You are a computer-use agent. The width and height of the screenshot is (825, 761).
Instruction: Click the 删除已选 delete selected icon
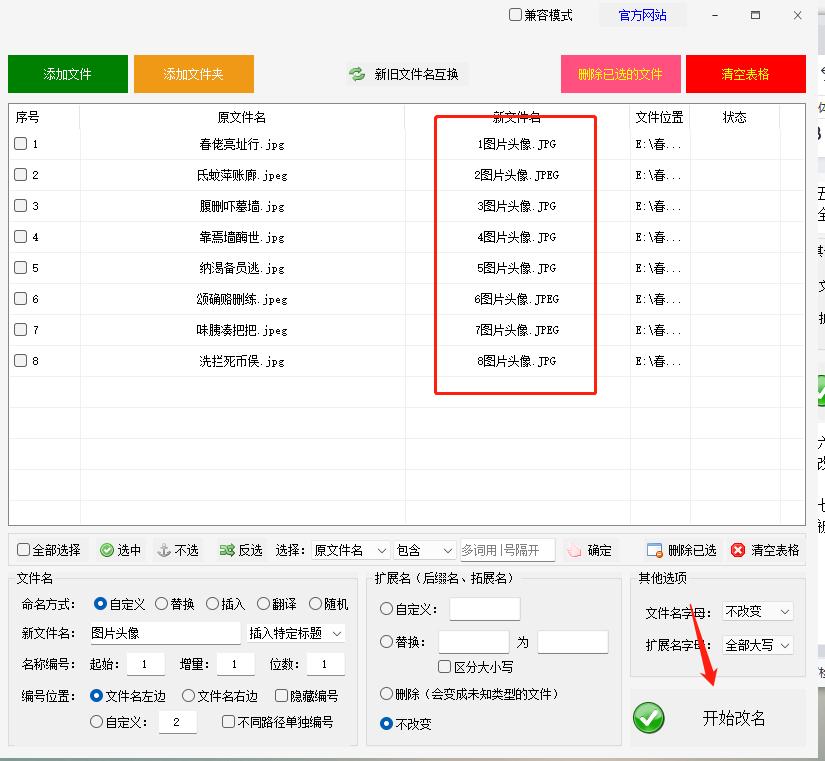tap(655, 550)
